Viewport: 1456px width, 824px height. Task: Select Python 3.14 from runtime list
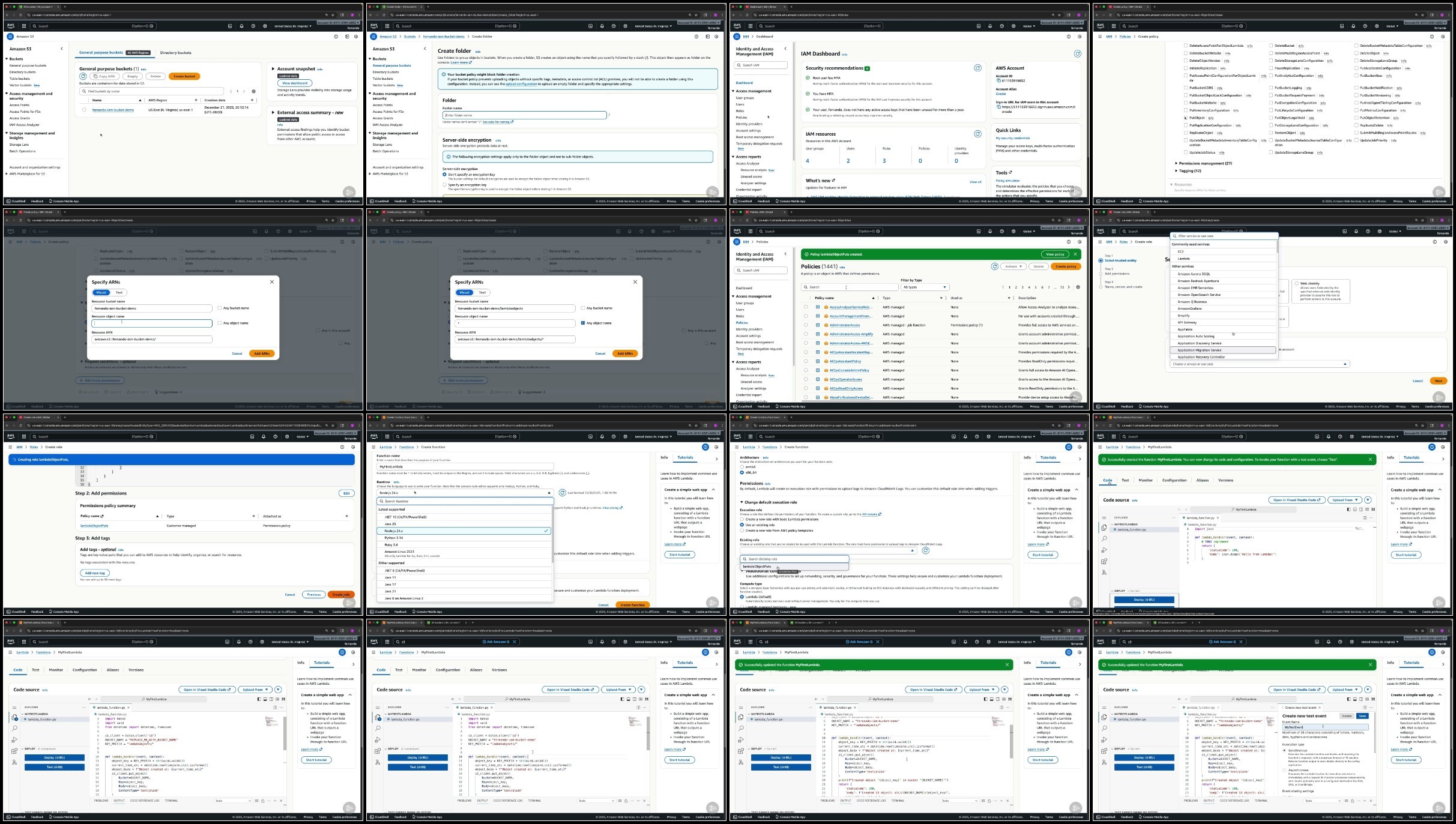pos(394,538)
